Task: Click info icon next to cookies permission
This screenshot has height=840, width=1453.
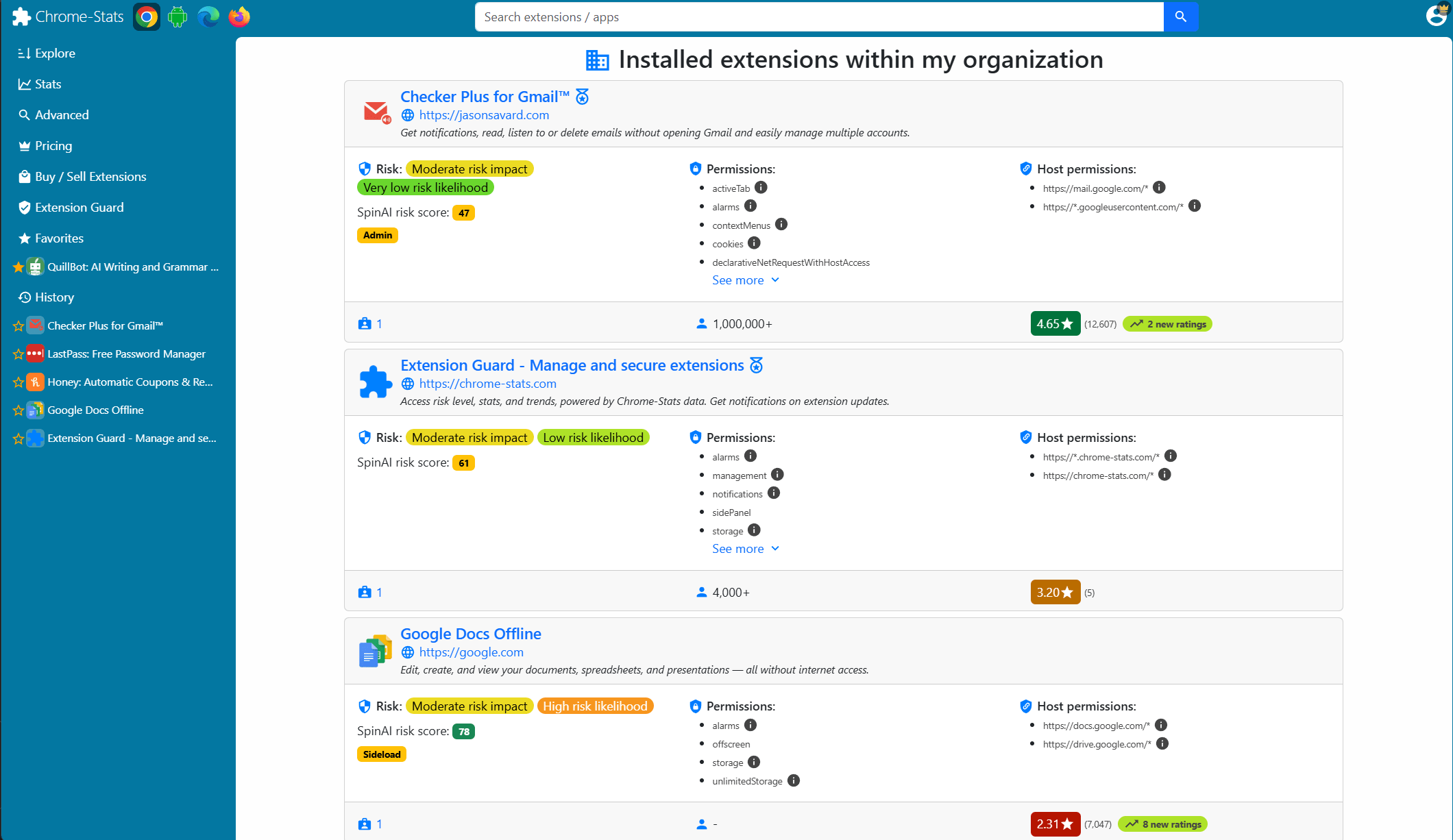Action: click(x=754, y=243)
